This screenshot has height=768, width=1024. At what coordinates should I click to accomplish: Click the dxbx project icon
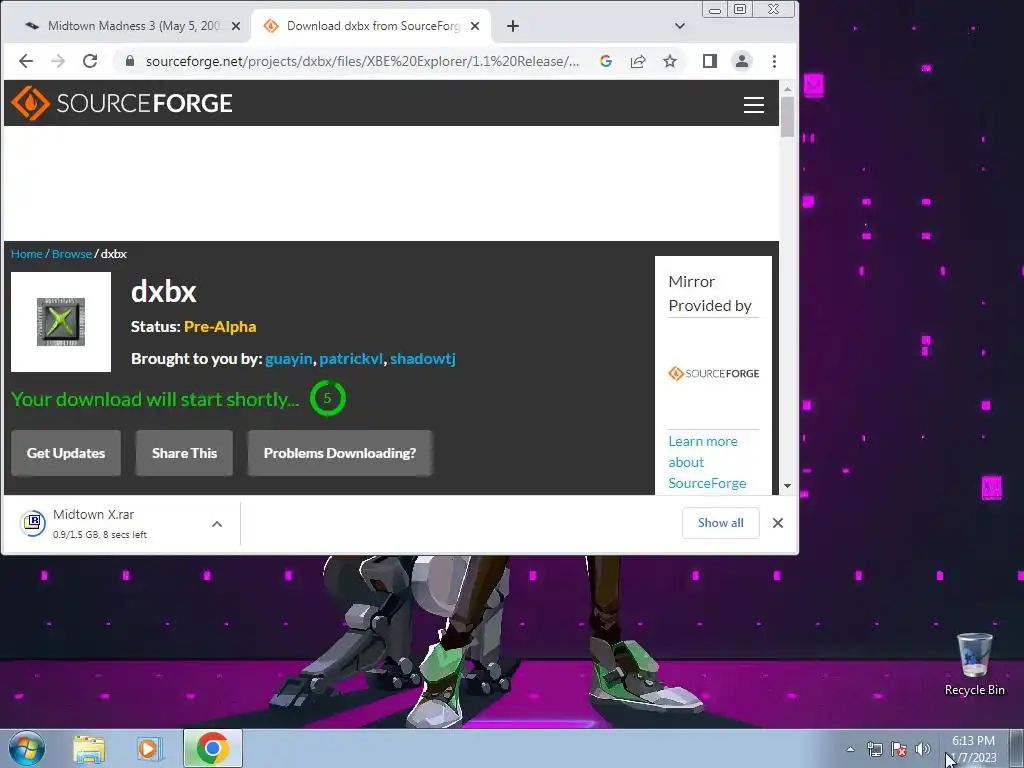[61, 322]
